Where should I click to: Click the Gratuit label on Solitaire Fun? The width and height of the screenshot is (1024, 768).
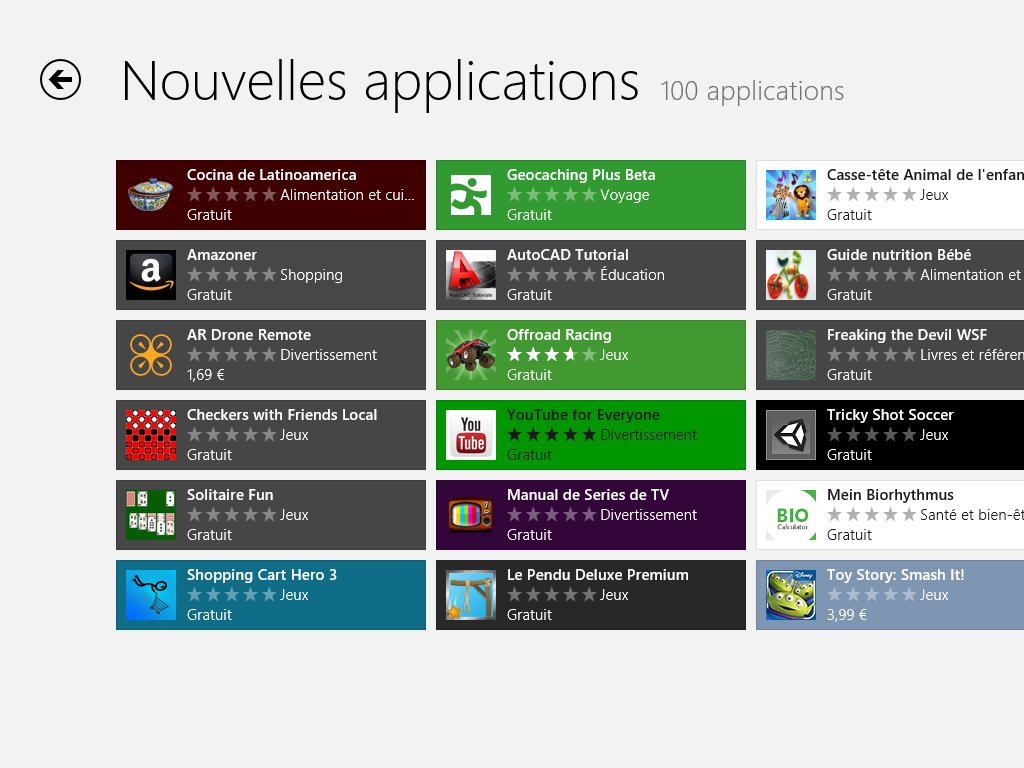(x=210, y=535)
